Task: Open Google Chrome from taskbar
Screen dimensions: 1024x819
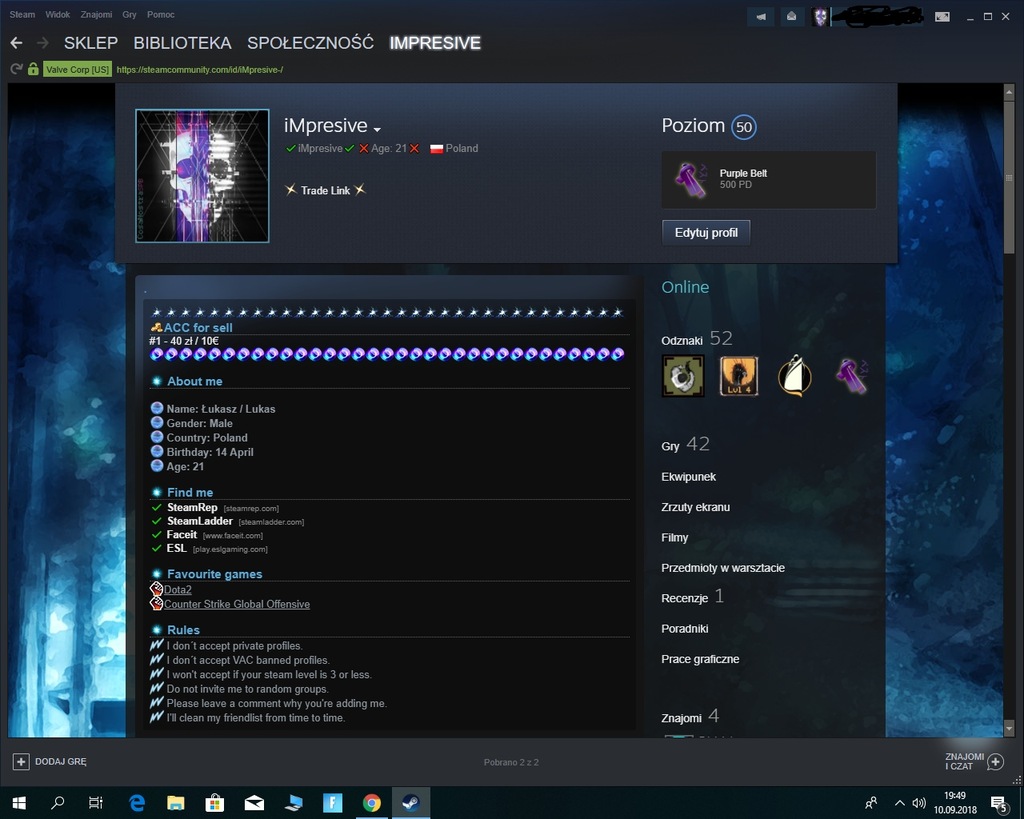Action: pyautogui.click(x=372, y=803)
